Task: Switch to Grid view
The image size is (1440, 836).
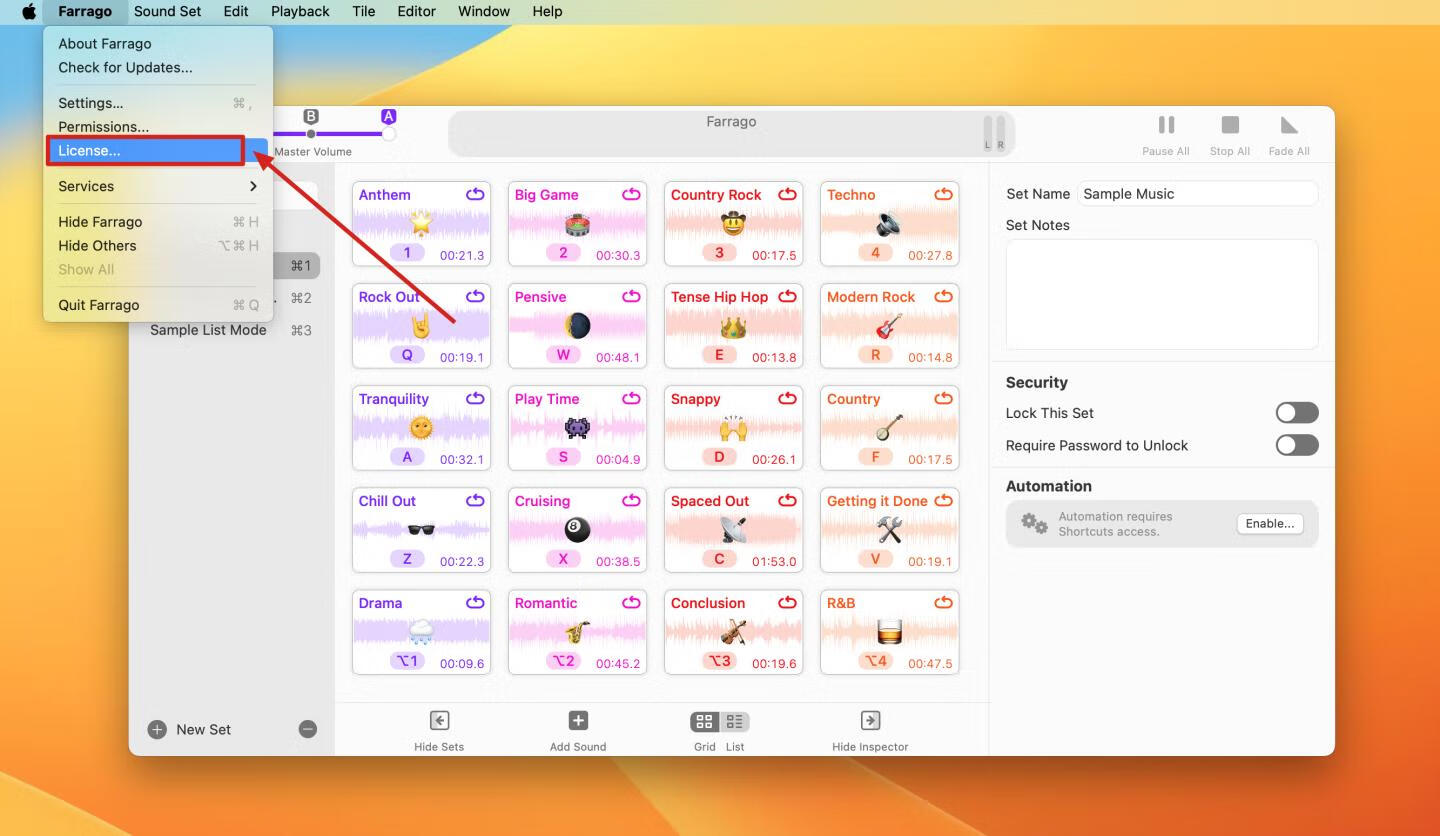Action: point(704,721)
